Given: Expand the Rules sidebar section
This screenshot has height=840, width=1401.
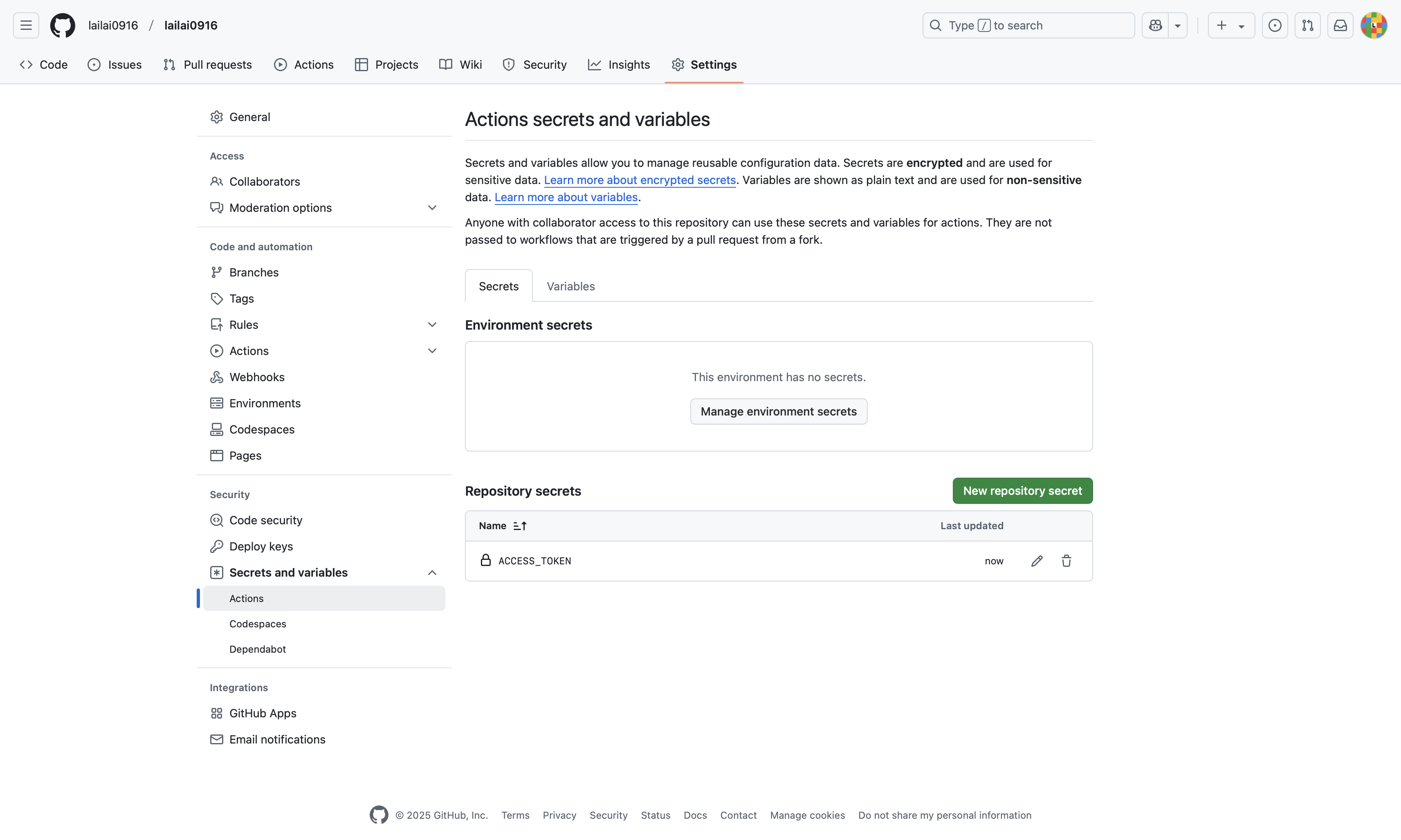Looking at the screenshot, I should pyautogui.click(x=432, y=325).
